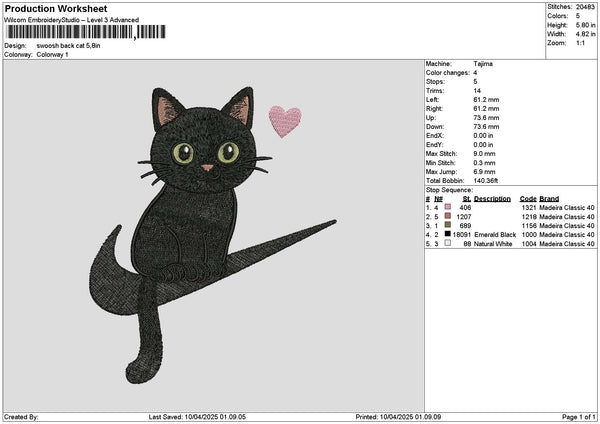Select the Trims value 14

[x=477, y=91]
